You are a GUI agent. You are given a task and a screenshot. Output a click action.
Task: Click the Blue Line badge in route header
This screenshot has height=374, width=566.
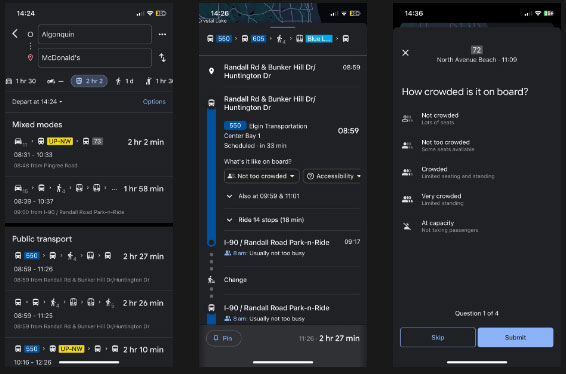319,39
